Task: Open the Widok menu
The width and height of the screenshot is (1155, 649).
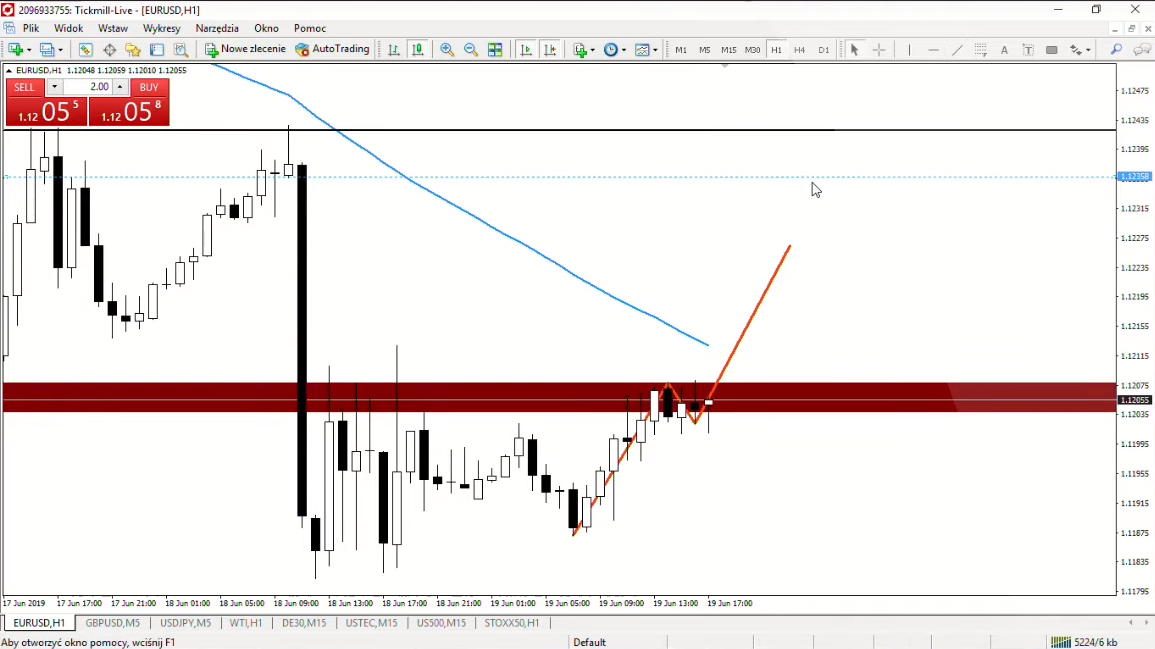Action: pyautogui.click(x=69, y=28)
